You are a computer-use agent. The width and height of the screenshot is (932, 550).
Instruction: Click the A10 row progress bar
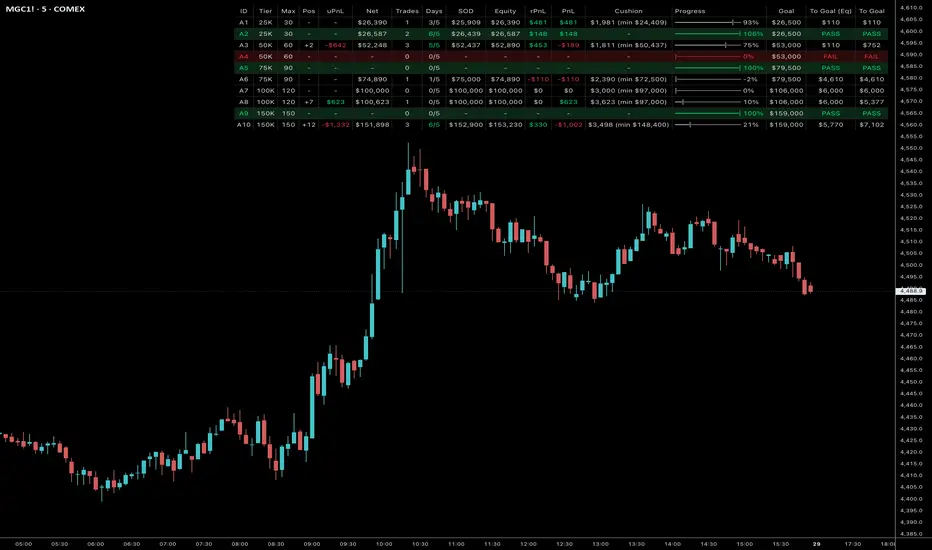[707, 125]
